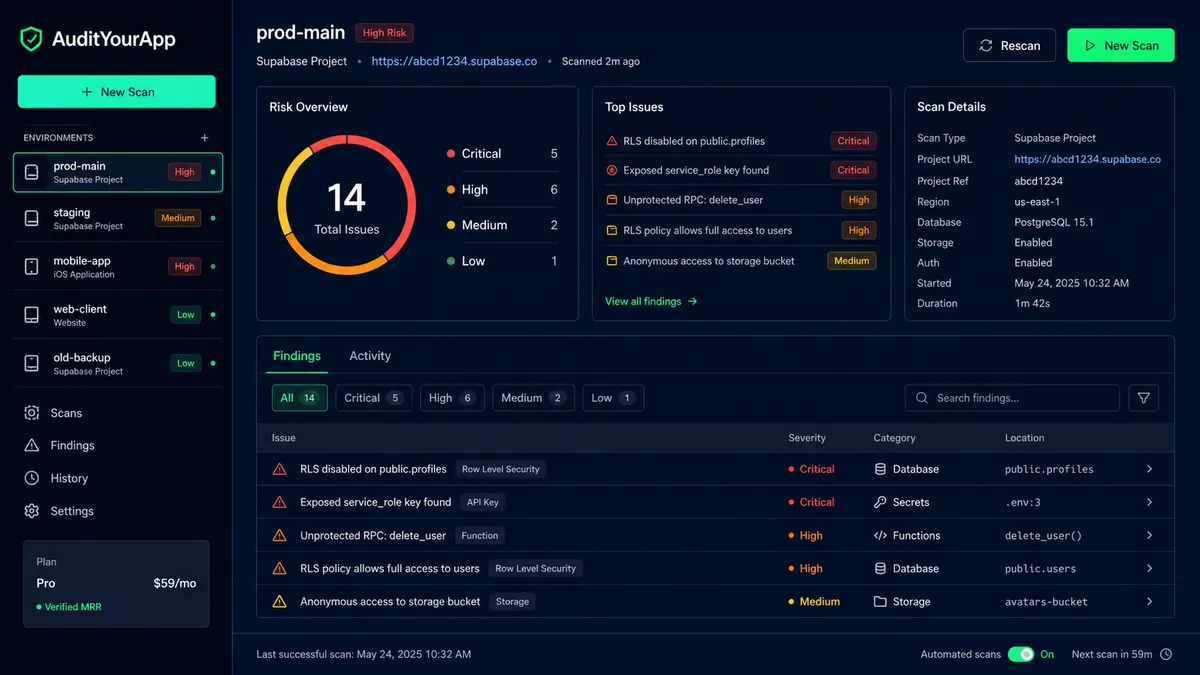Click the schedule clock icon beside Next scan
This screenshot has height=675, width=1200.
pos(1165,654)
